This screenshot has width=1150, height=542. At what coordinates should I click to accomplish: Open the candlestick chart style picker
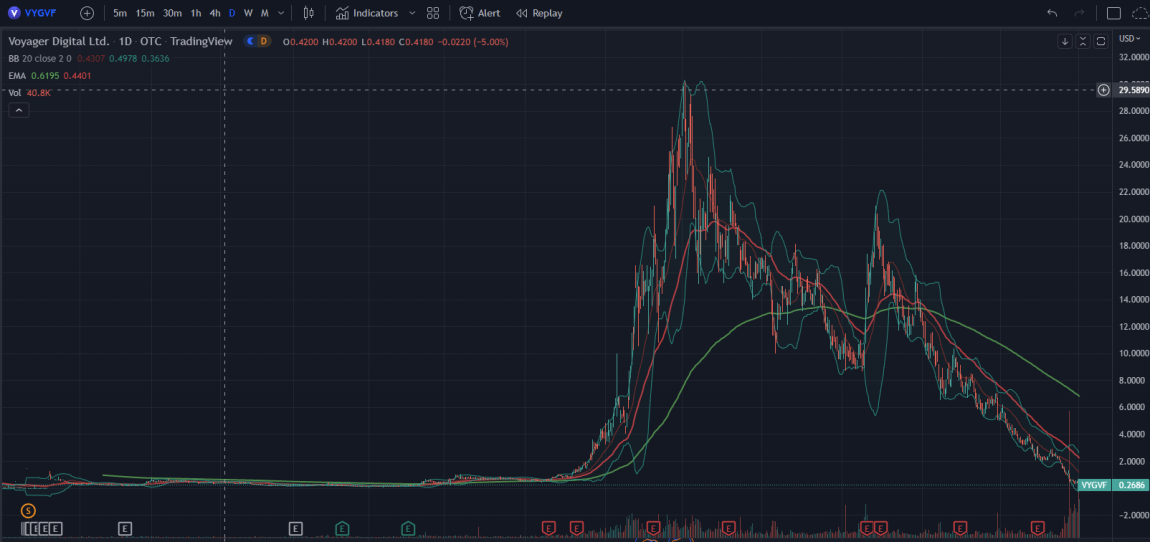click(308, 13)
